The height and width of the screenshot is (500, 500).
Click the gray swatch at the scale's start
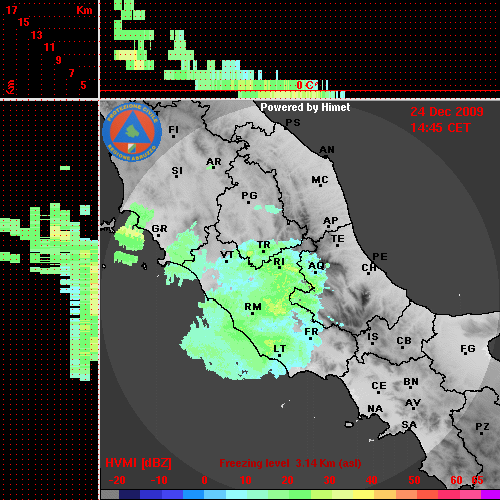pyautogui.click(x=110, y=494)
